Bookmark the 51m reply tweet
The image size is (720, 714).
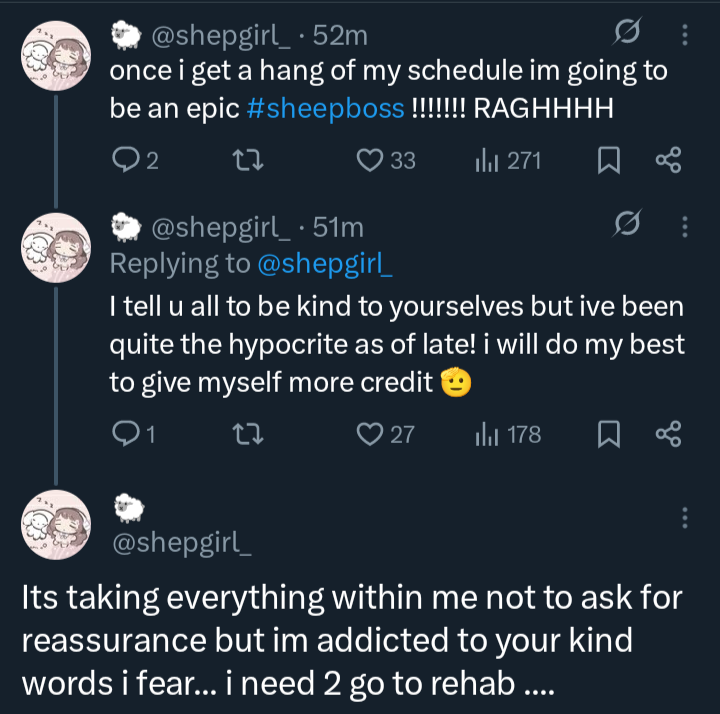pos(607,434)
